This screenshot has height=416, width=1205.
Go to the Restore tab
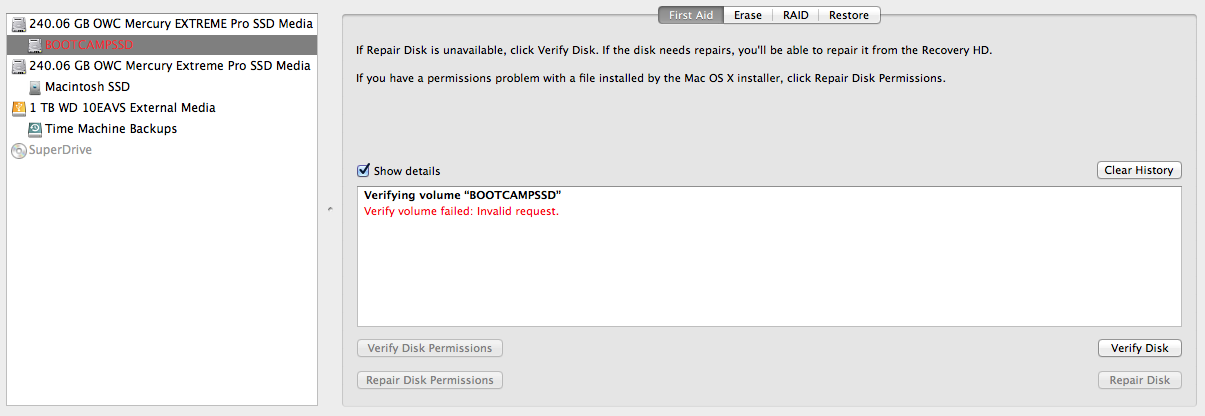click(x=849, y=15)
